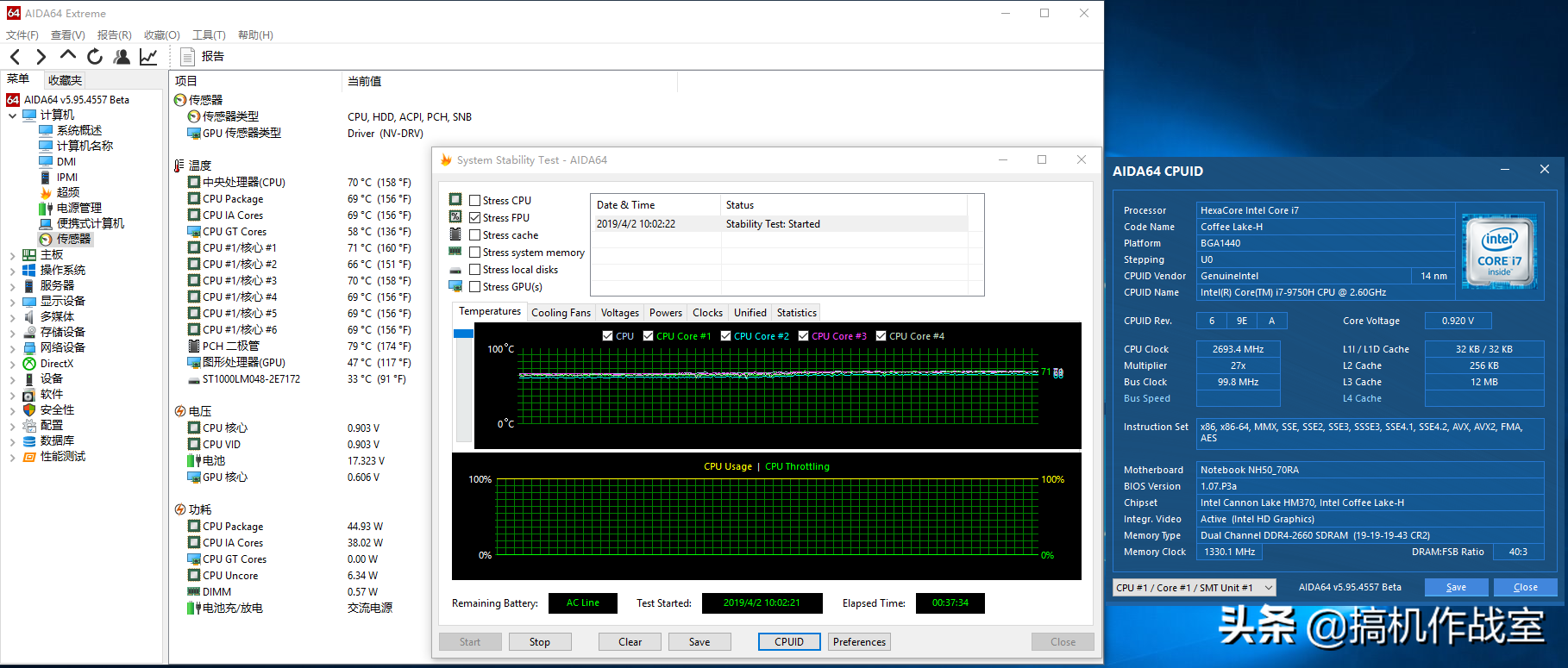Viewport: 1568px width, 668px height.
Task: Click Close in AIDA64 CPUID window
Action: point(1525,588)
